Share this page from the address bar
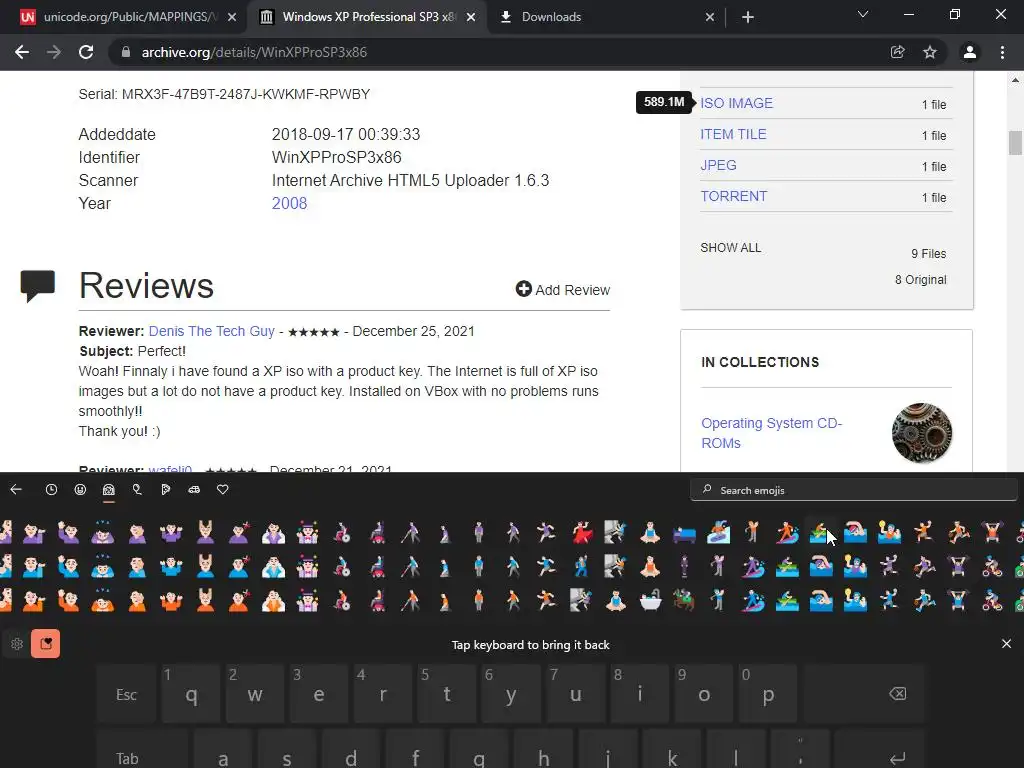 [x=898, y=52]
